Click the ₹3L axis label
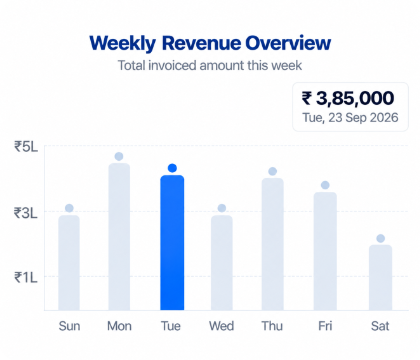This screenshot has width=420, height=360. pos(26,213)
